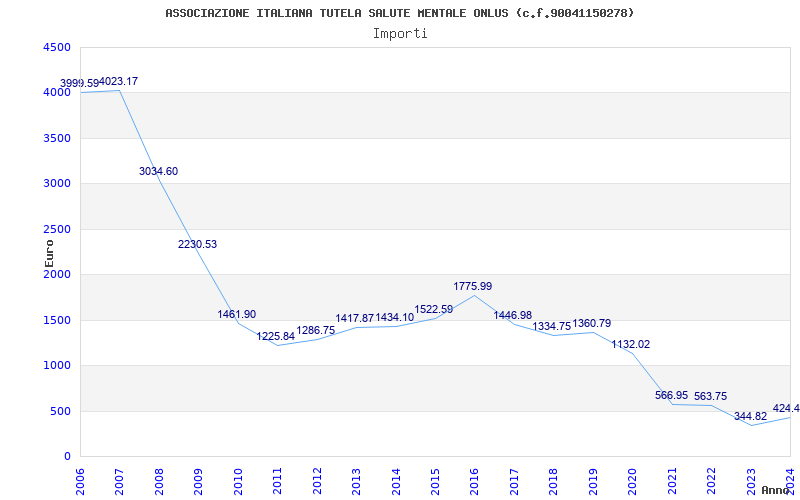Pick the 2017 label on the x-axis
The height and width of the screenshot is (500, 800).
click(x=514, y=481)
